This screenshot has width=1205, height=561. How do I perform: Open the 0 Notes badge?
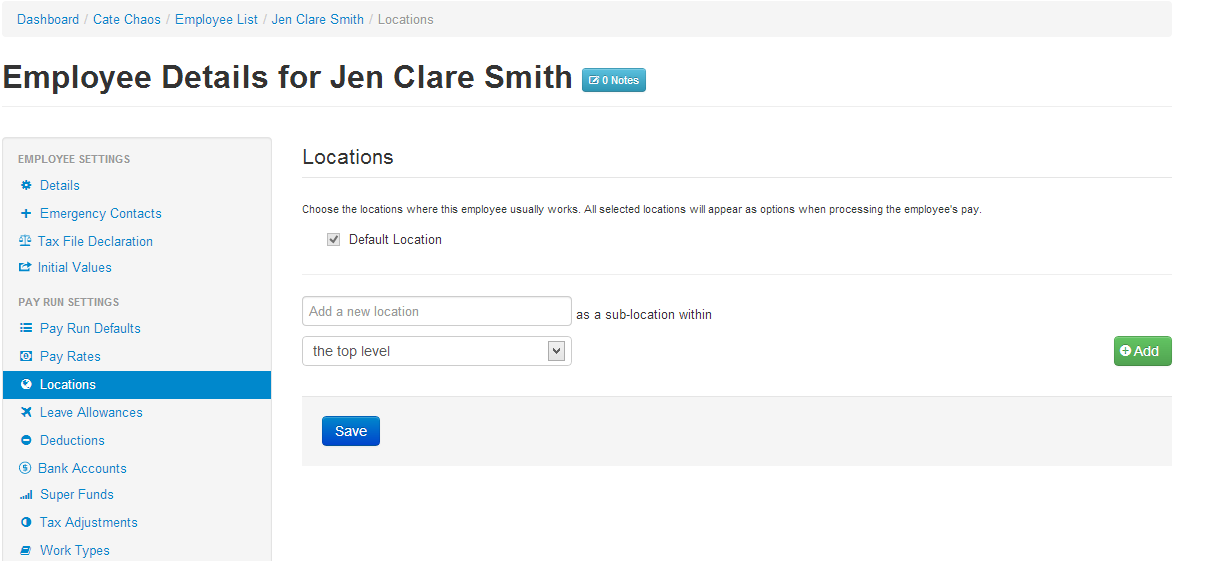coord(614,80)
